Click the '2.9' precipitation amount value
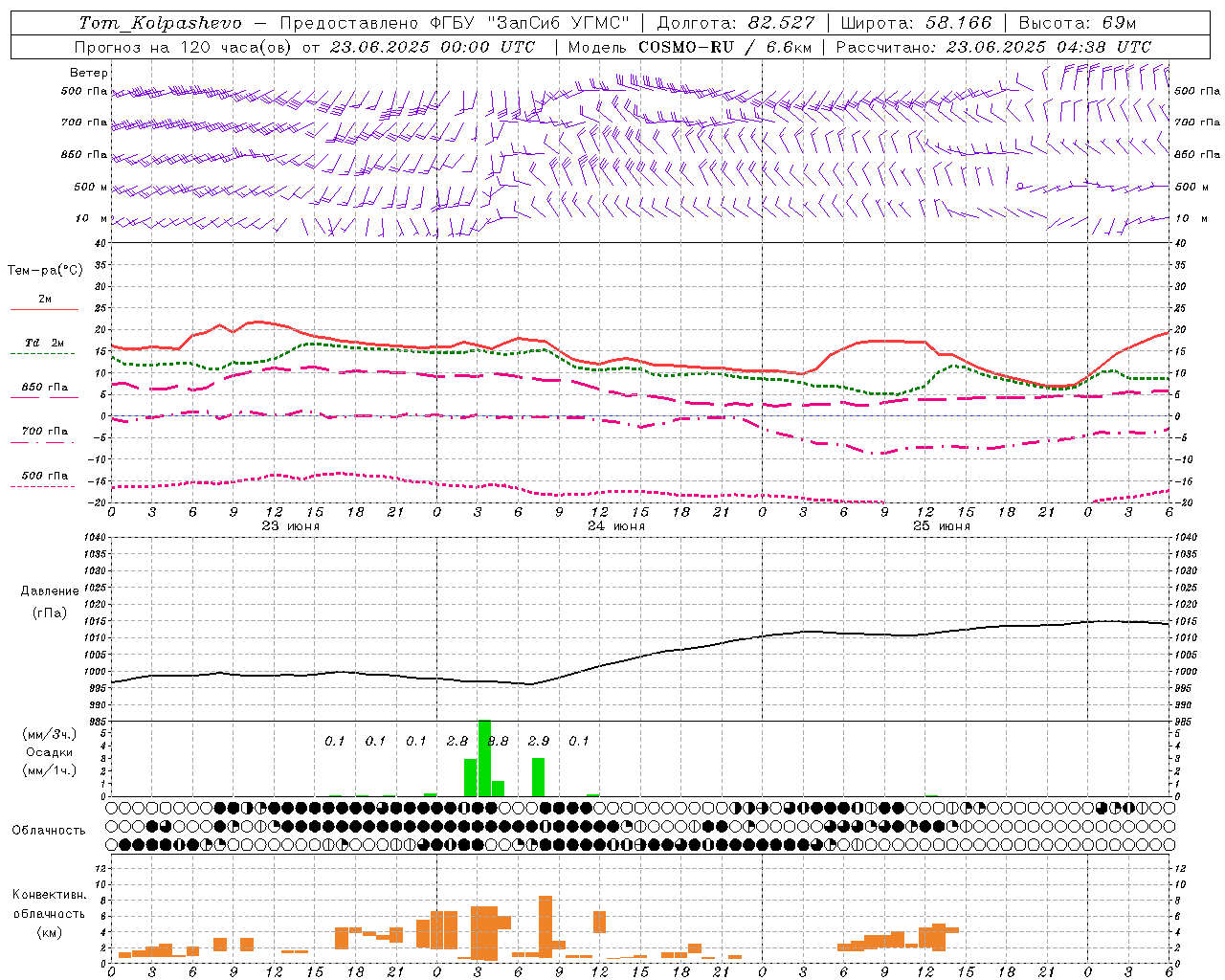 click(x=539, y=742)
